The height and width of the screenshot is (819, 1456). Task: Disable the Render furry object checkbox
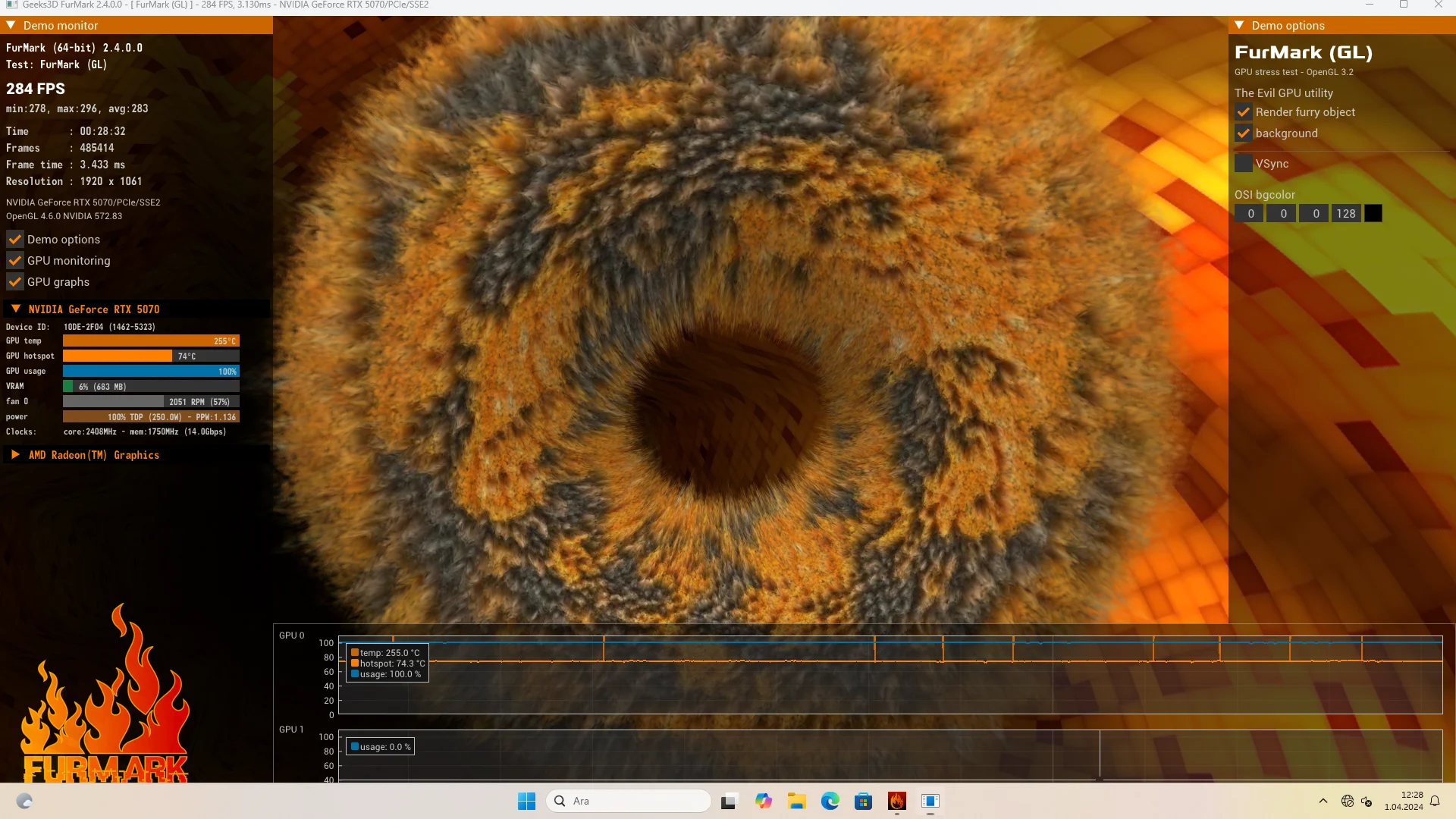point(1244,112)
